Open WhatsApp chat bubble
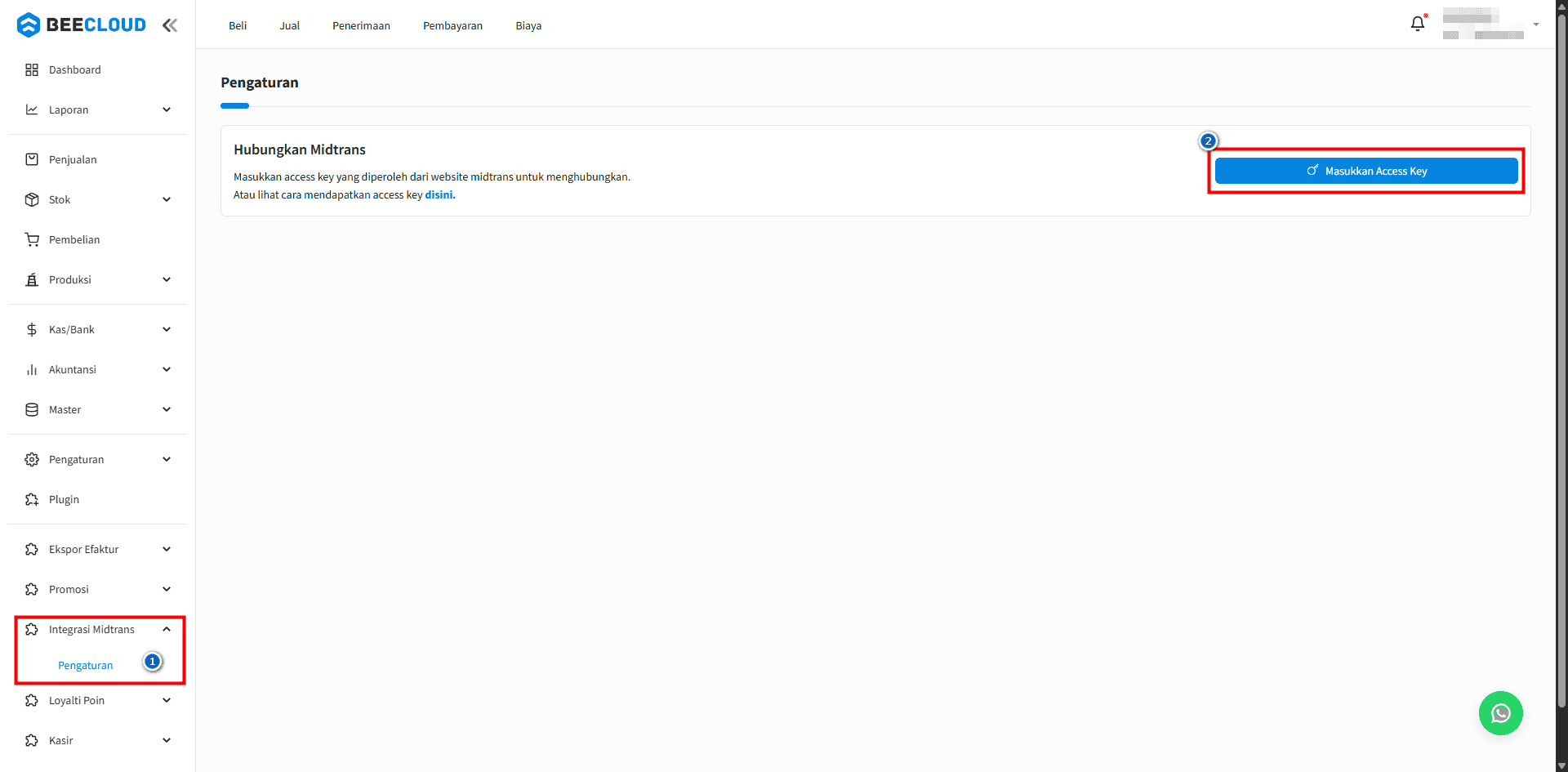The height and width of the screenshot is (772, 1568). (x=1500, y=713)
